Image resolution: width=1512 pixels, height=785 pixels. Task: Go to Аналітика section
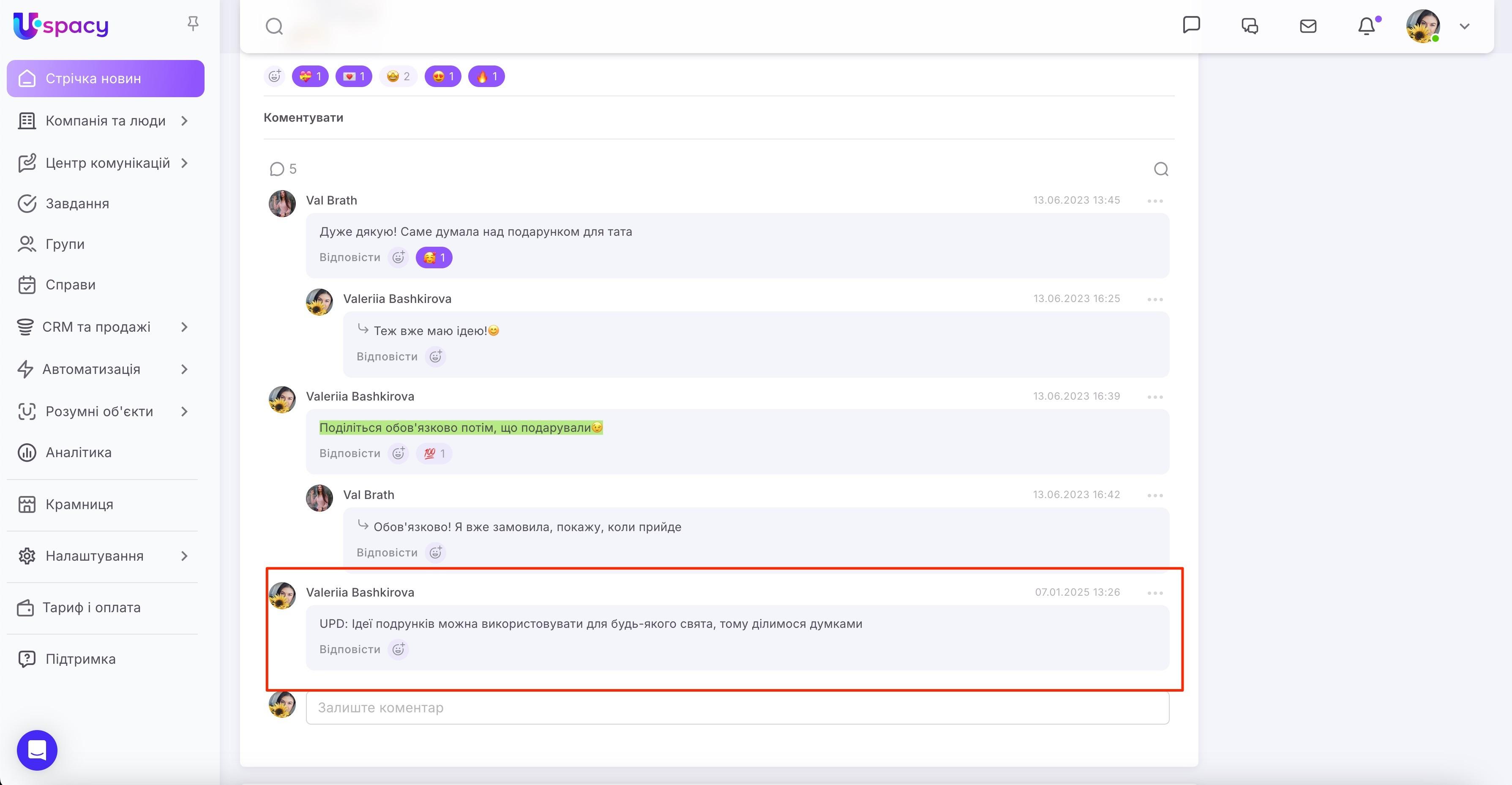click(x=79, y=452)
